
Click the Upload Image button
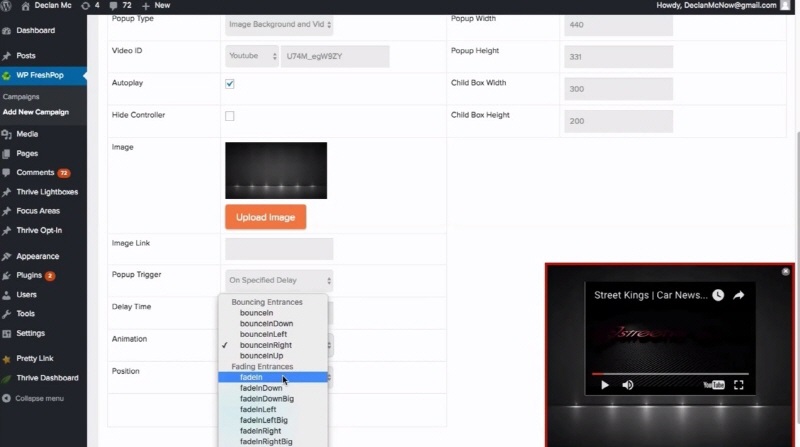point(265,217)
